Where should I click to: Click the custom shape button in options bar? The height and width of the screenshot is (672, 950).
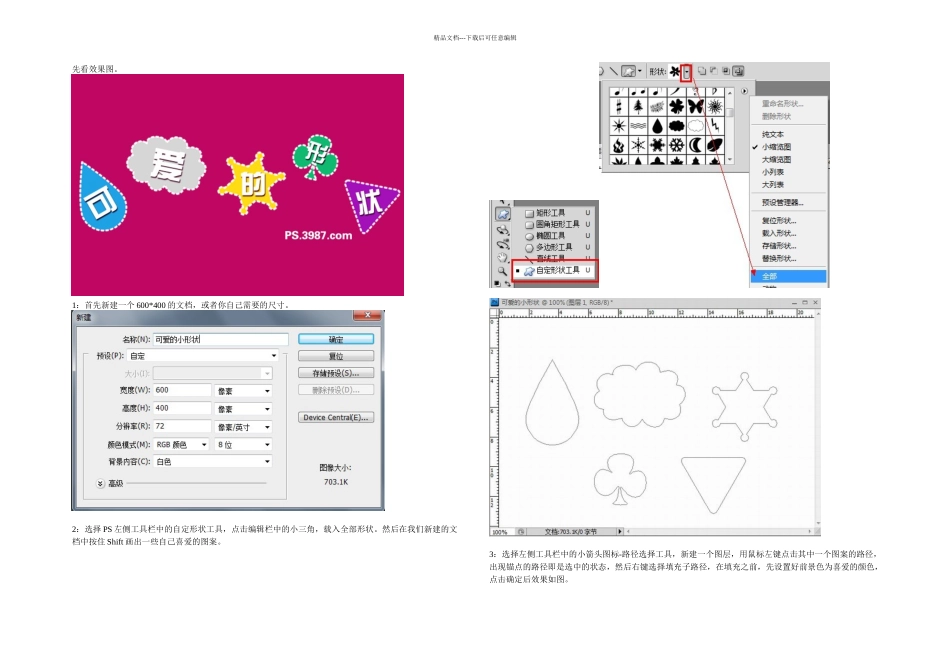629,72
